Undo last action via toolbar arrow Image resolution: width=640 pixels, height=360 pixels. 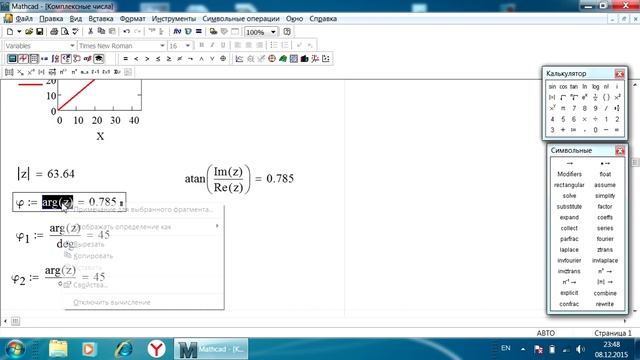[127, 31]
